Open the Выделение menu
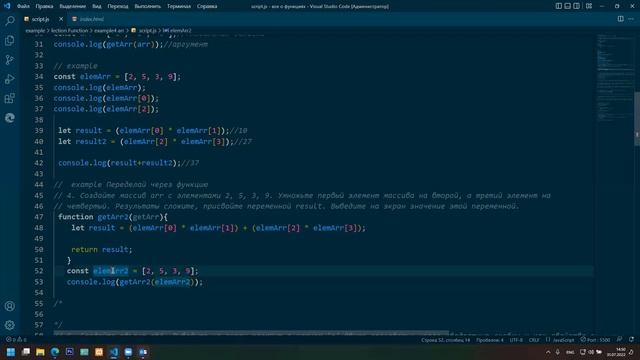Screen dimensions: 640x360 (73, 6)
